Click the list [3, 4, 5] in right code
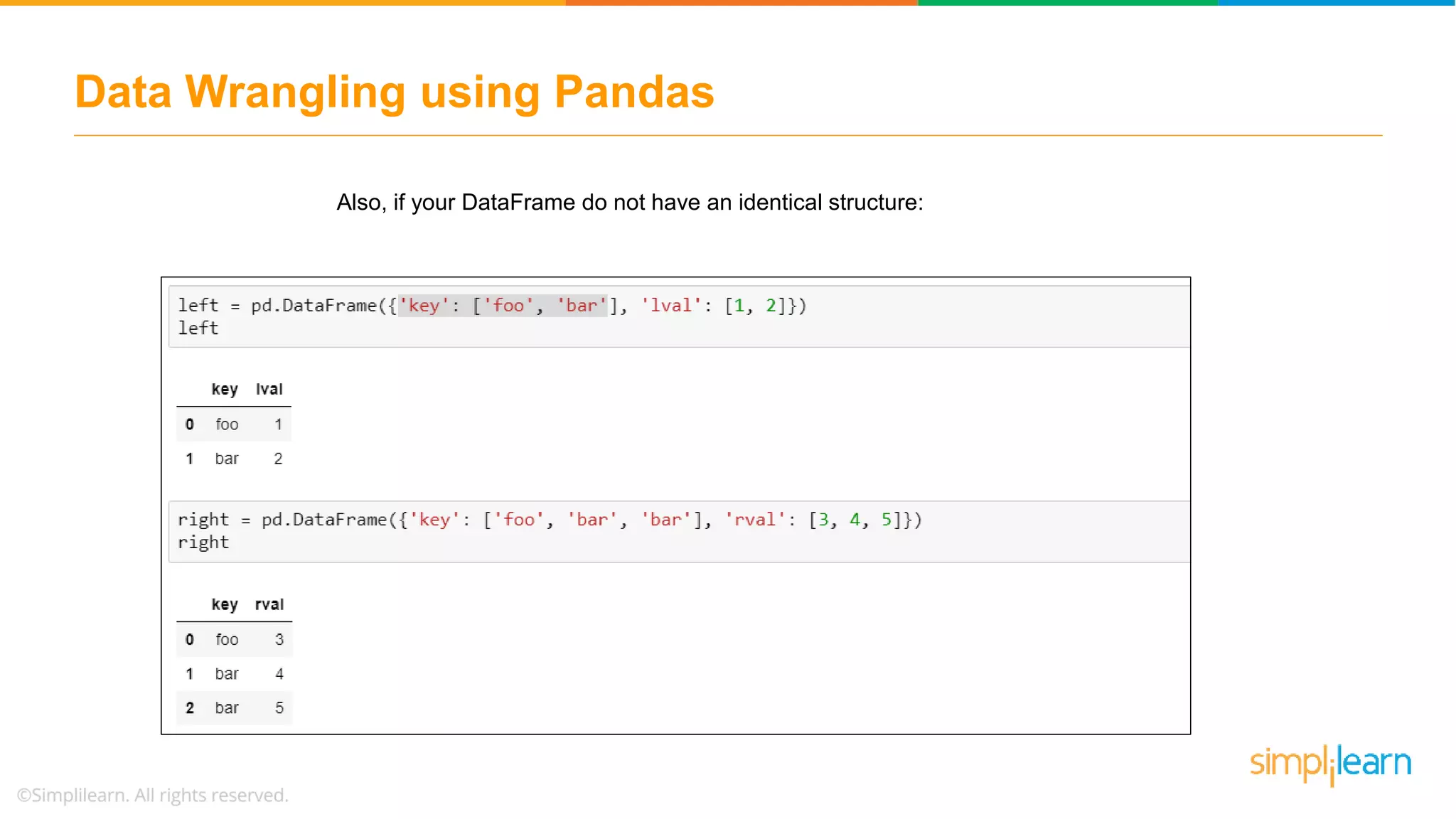The image size is (1456, 819). [x=855, y=520]
